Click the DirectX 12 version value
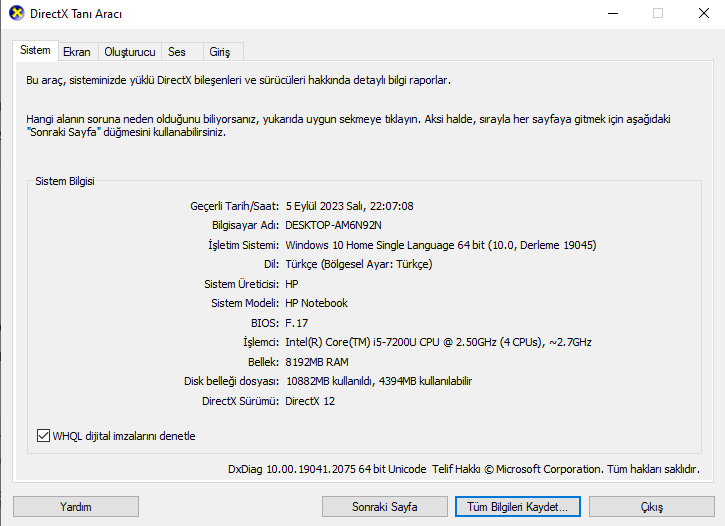 pyautogui.click(x=310, y=401)
